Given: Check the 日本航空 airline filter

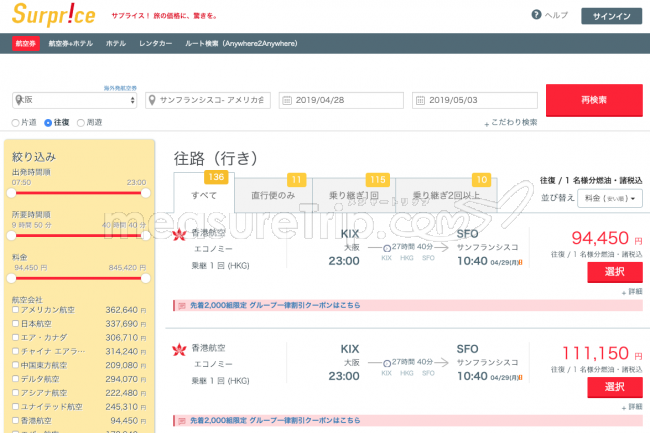Looking at the screenshot, I should coord(15,323).
